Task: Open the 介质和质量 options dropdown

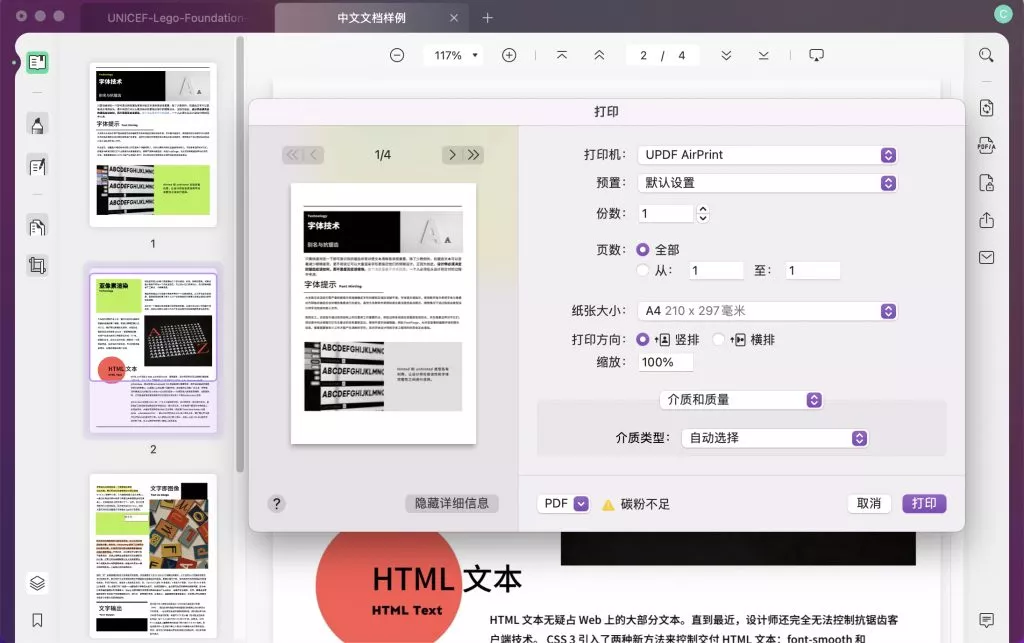Action: click(x=741, y=400)
